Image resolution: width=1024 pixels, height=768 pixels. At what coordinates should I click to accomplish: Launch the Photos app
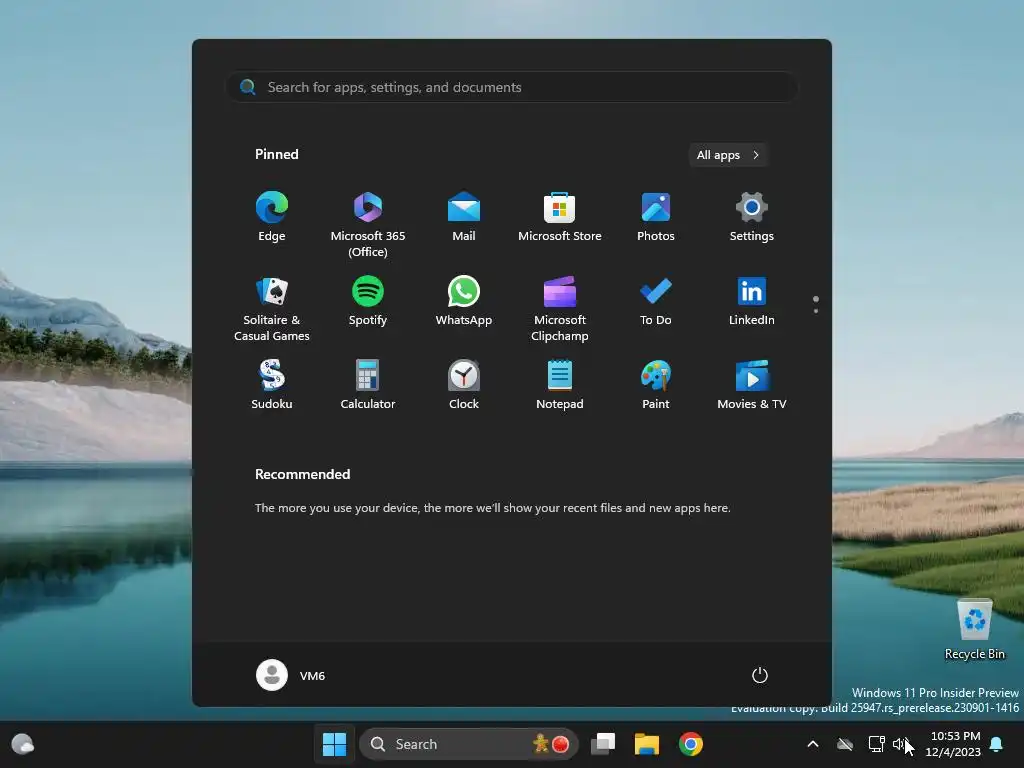(656, 217)
